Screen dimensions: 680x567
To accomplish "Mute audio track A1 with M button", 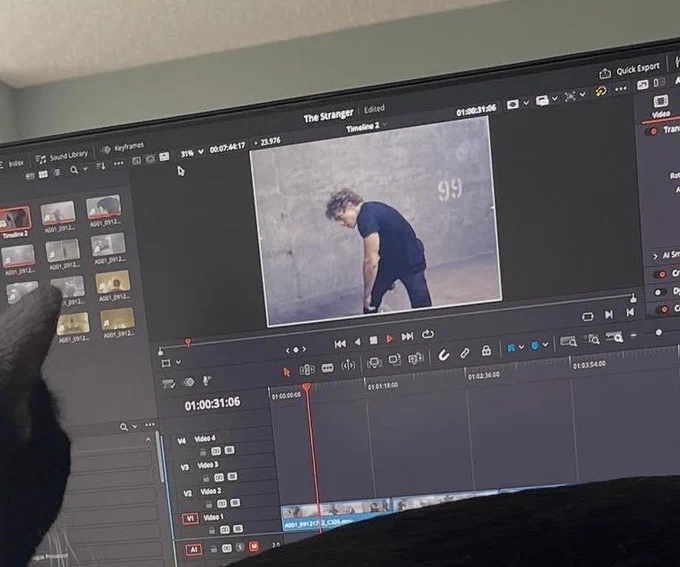I will click(253, 546).
